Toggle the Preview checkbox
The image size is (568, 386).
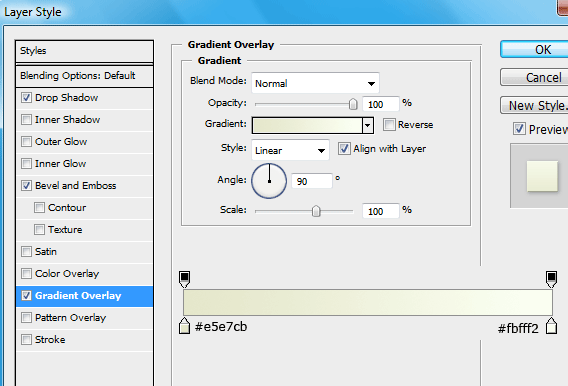pos(519,129)
